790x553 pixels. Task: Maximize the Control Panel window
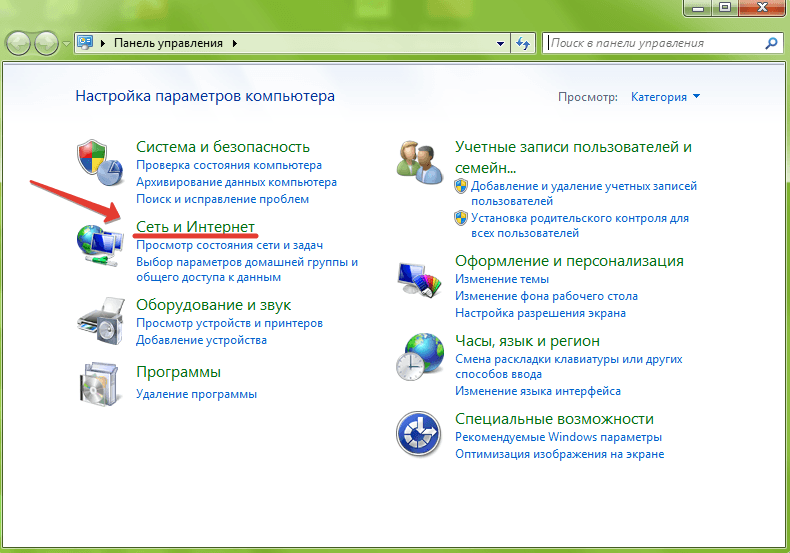(725, 7)
